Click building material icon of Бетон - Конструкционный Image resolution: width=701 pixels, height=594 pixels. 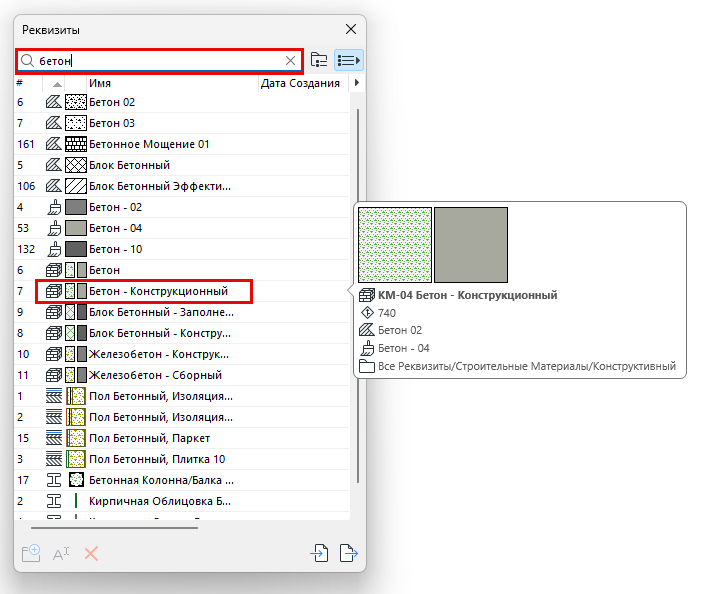coord(54,291)
